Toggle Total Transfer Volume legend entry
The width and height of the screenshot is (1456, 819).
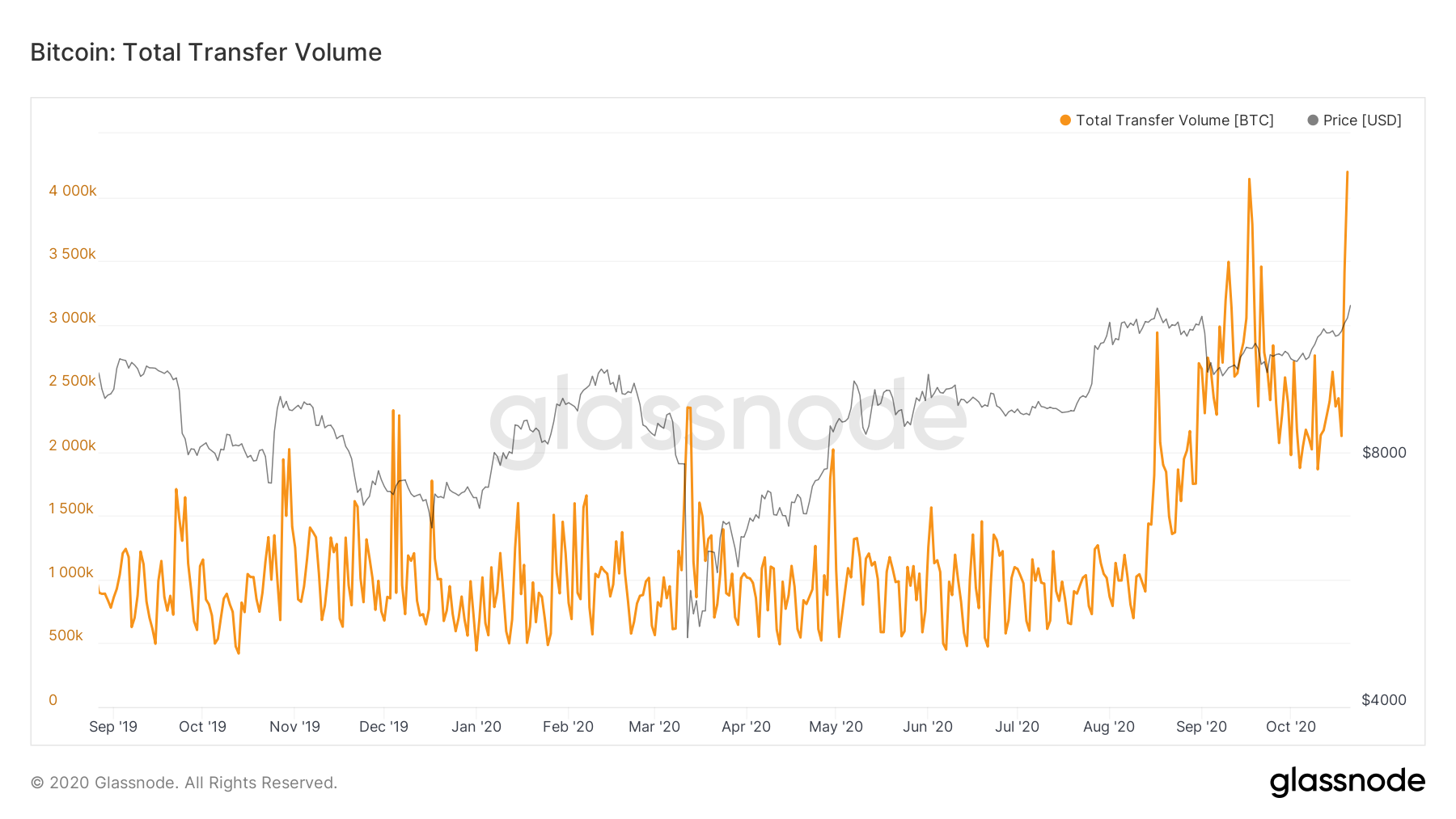(x=1174, y=120)
